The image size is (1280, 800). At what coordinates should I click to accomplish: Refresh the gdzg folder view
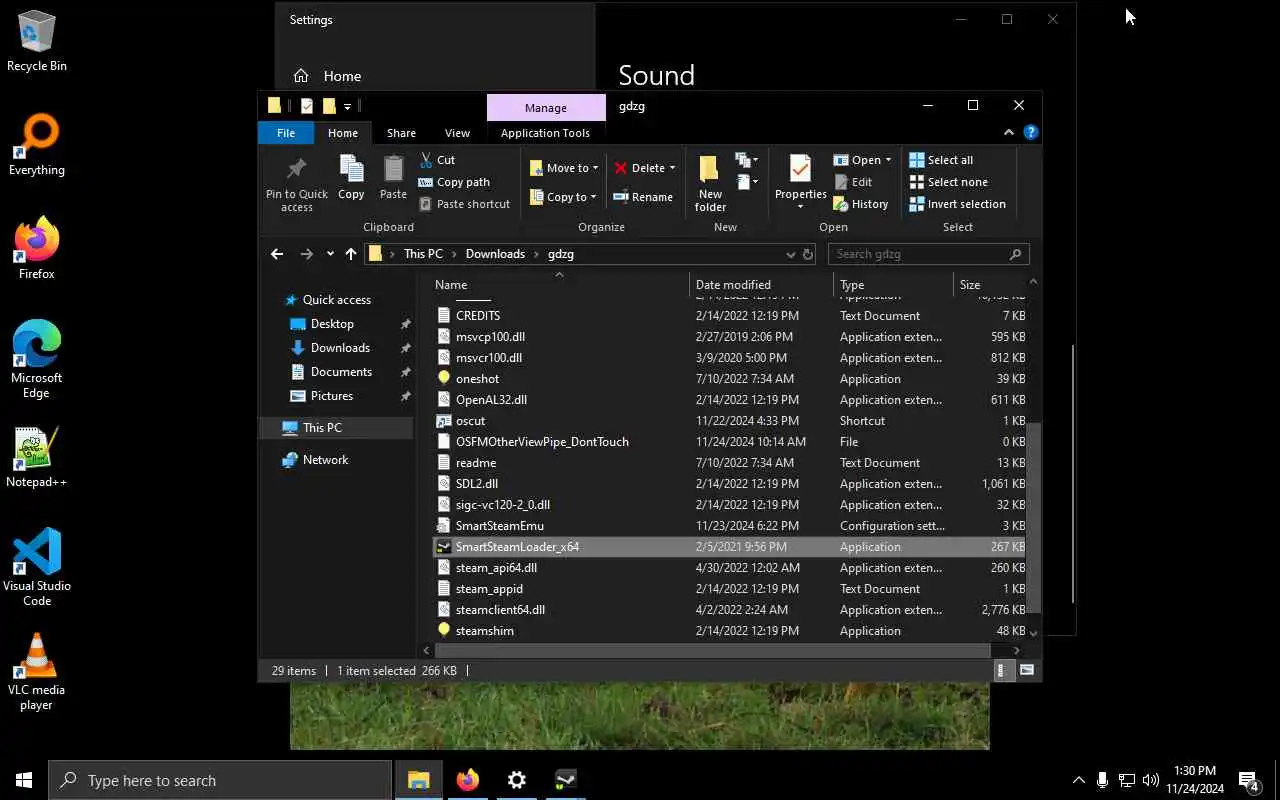tap(806, 254)
